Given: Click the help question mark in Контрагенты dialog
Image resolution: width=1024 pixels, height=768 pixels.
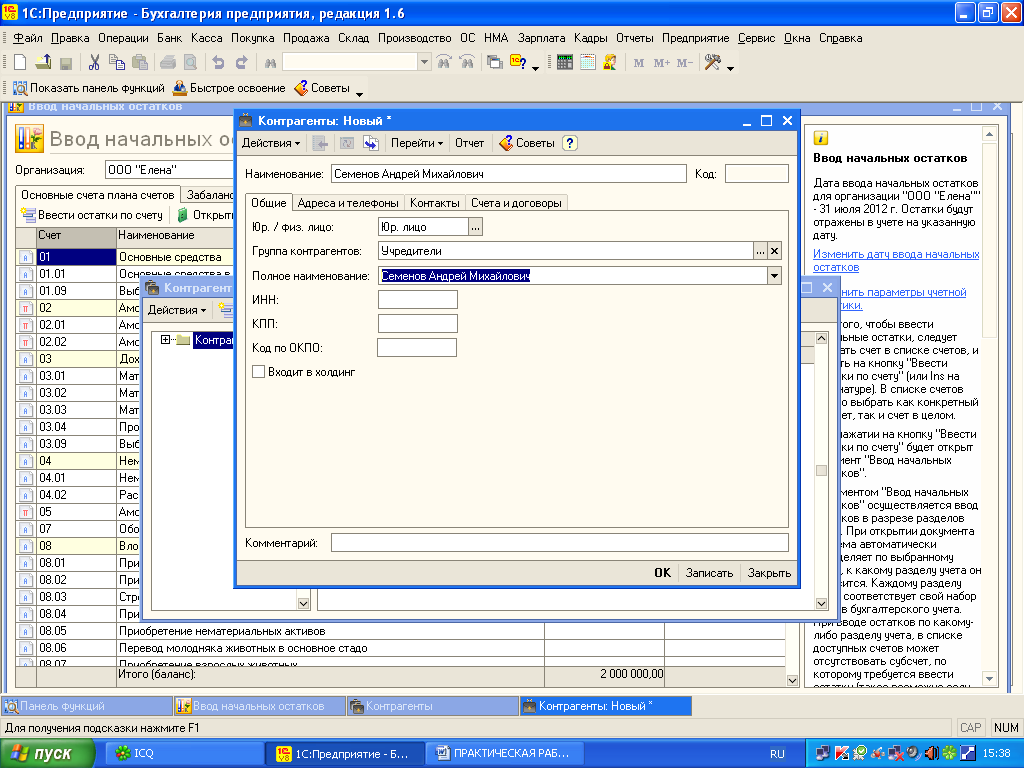Looking at the screenshot, I should pyautogui.click(x=569, y=143).
